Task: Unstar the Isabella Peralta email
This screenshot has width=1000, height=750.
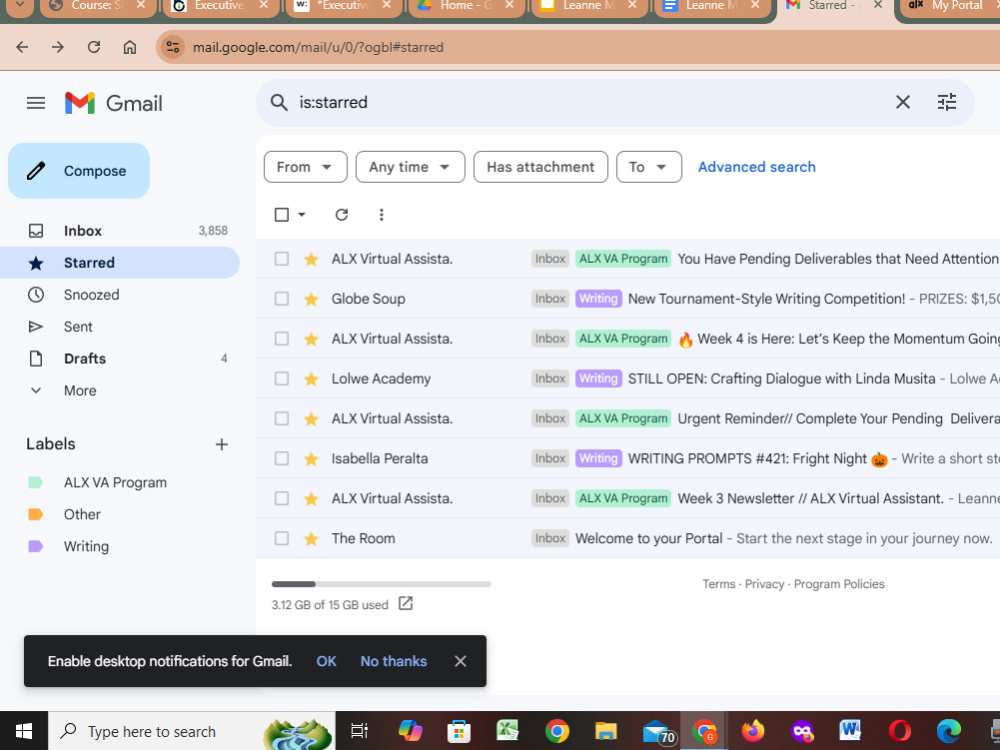Action: (x=311, y=459)
